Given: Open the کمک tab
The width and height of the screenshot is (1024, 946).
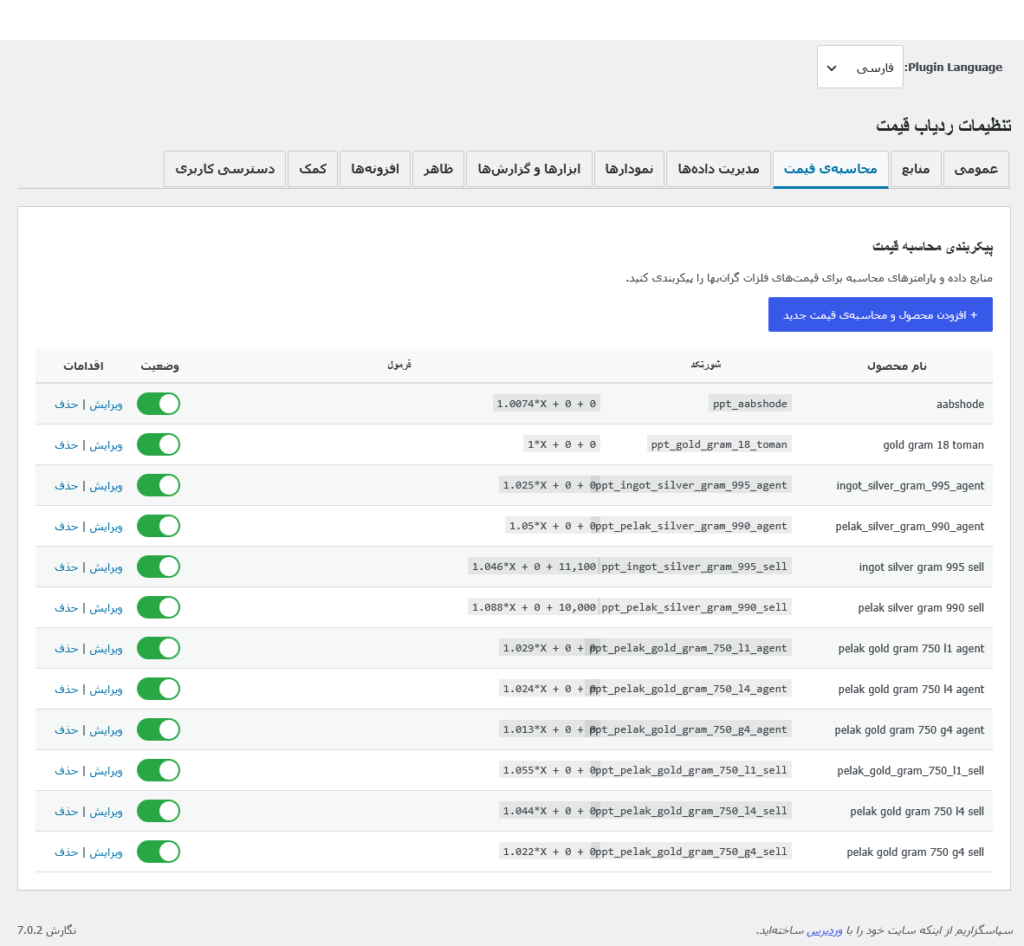Looking at the screenshot, I should [313, 169].
